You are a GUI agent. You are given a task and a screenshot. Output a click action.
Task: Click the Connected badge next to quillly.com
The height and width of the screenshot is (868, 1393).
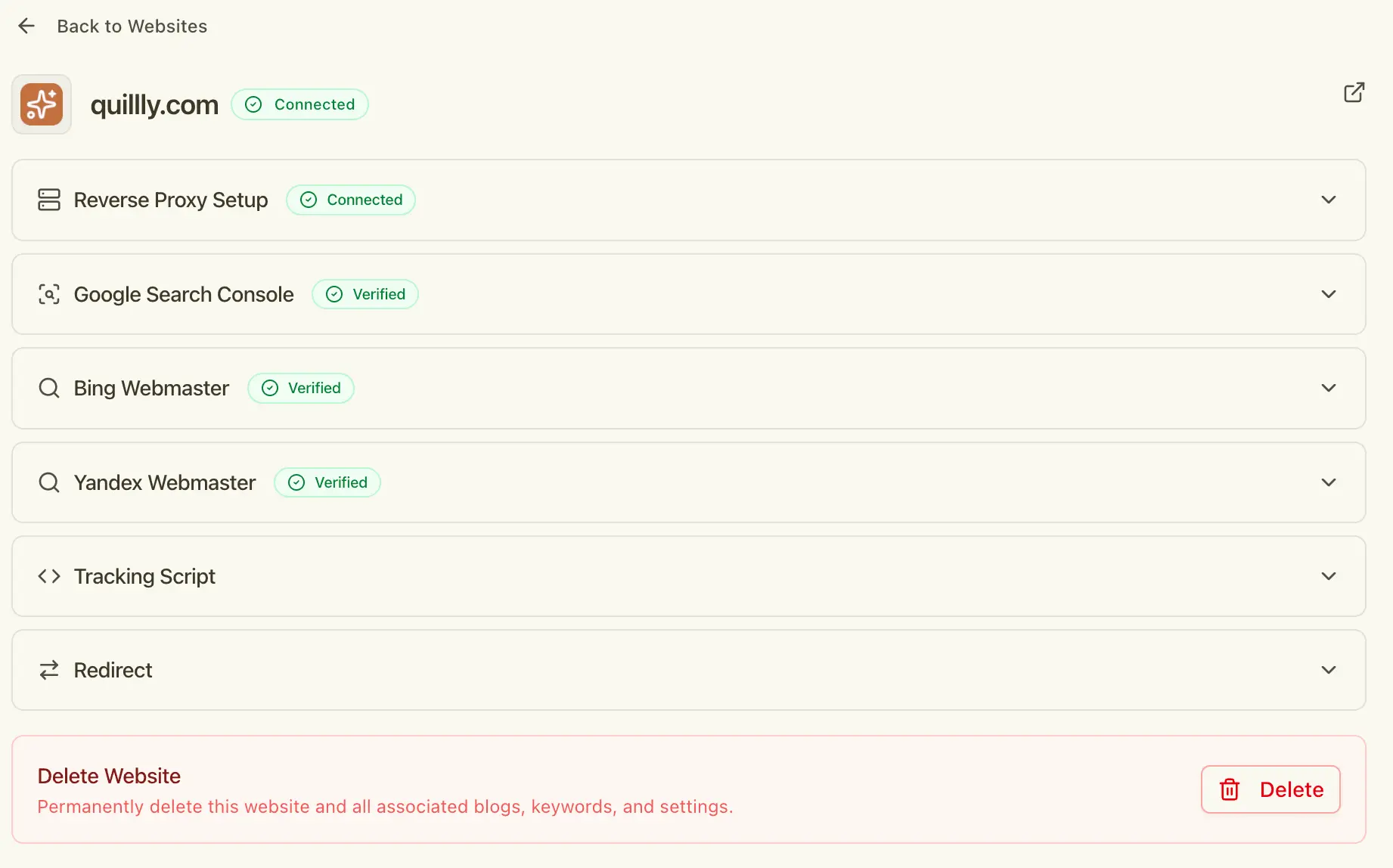[x=299, y=104]
